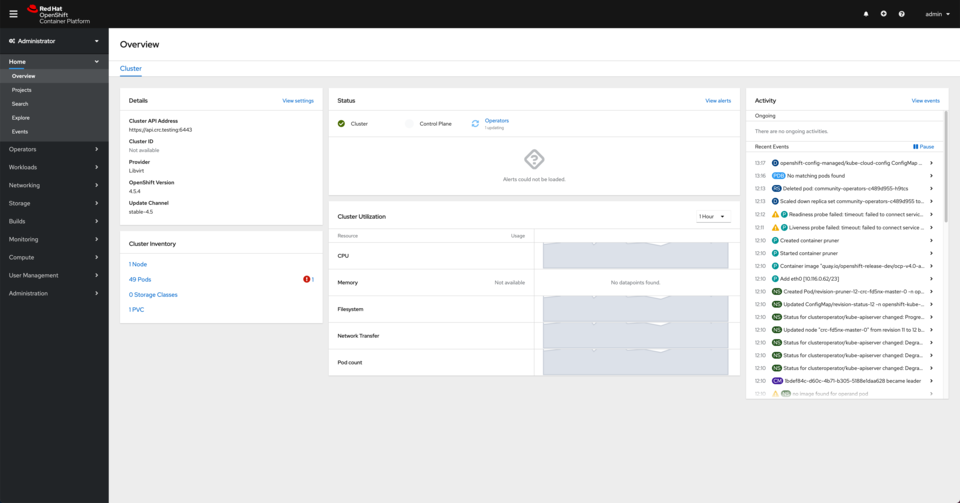
Task: Open the Operators status link
Action: click(497, 121)
